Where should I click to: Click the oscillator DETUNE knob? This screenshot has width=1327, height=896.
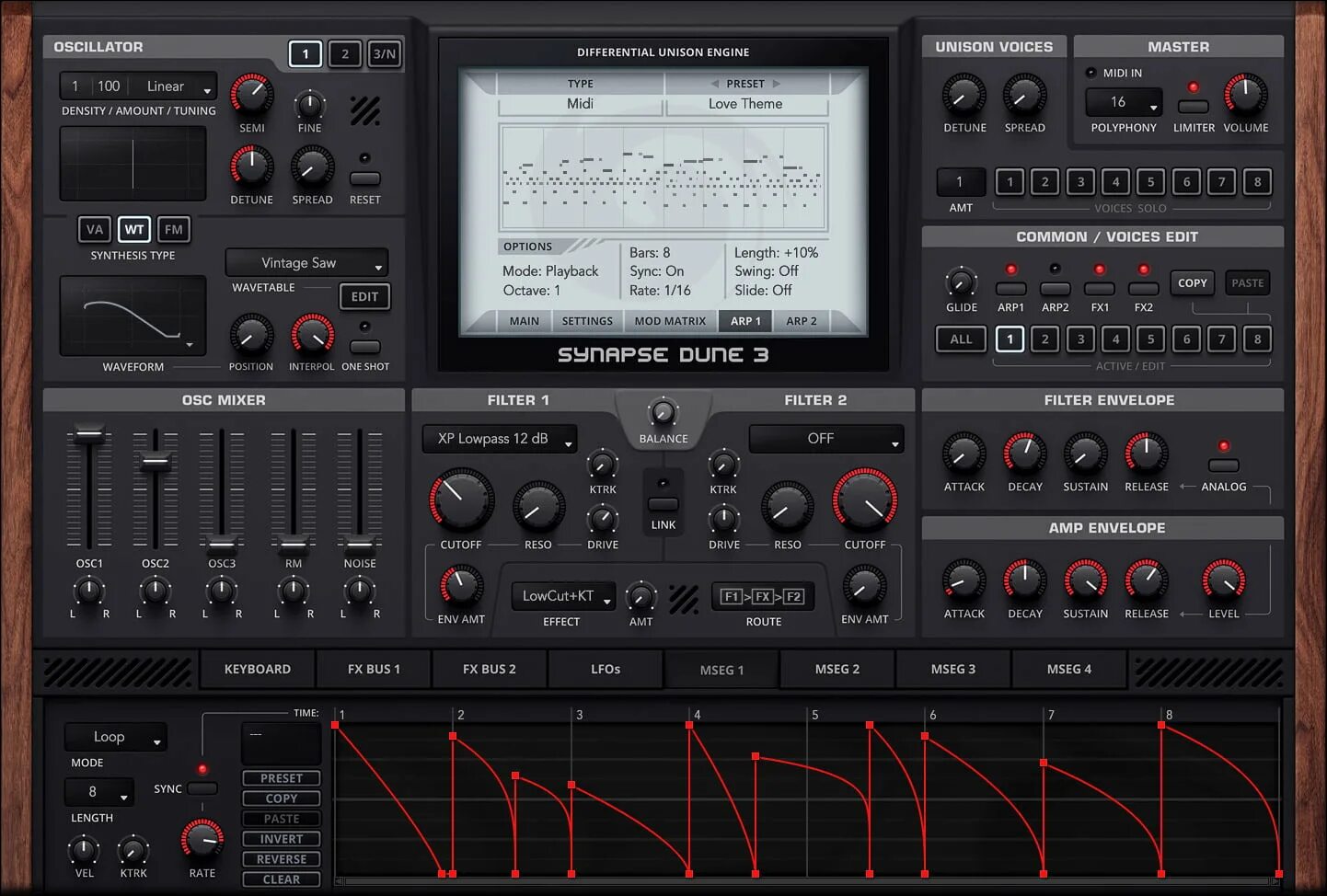[x=251, y=167]
